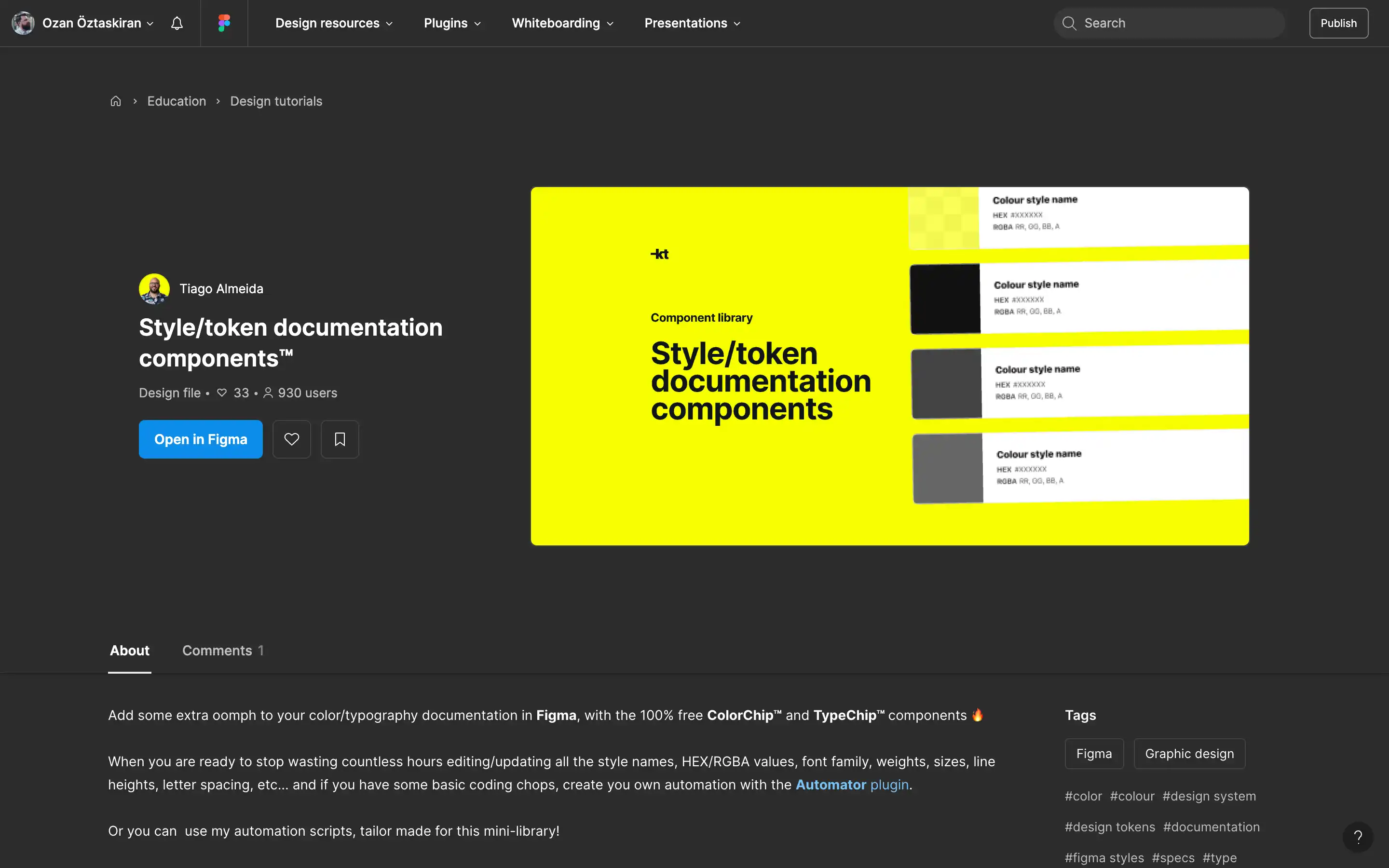The width and height of the screenshot is (1389, 868).
Task: Select the #design tokens hashtag
Action: point(1110,827)
